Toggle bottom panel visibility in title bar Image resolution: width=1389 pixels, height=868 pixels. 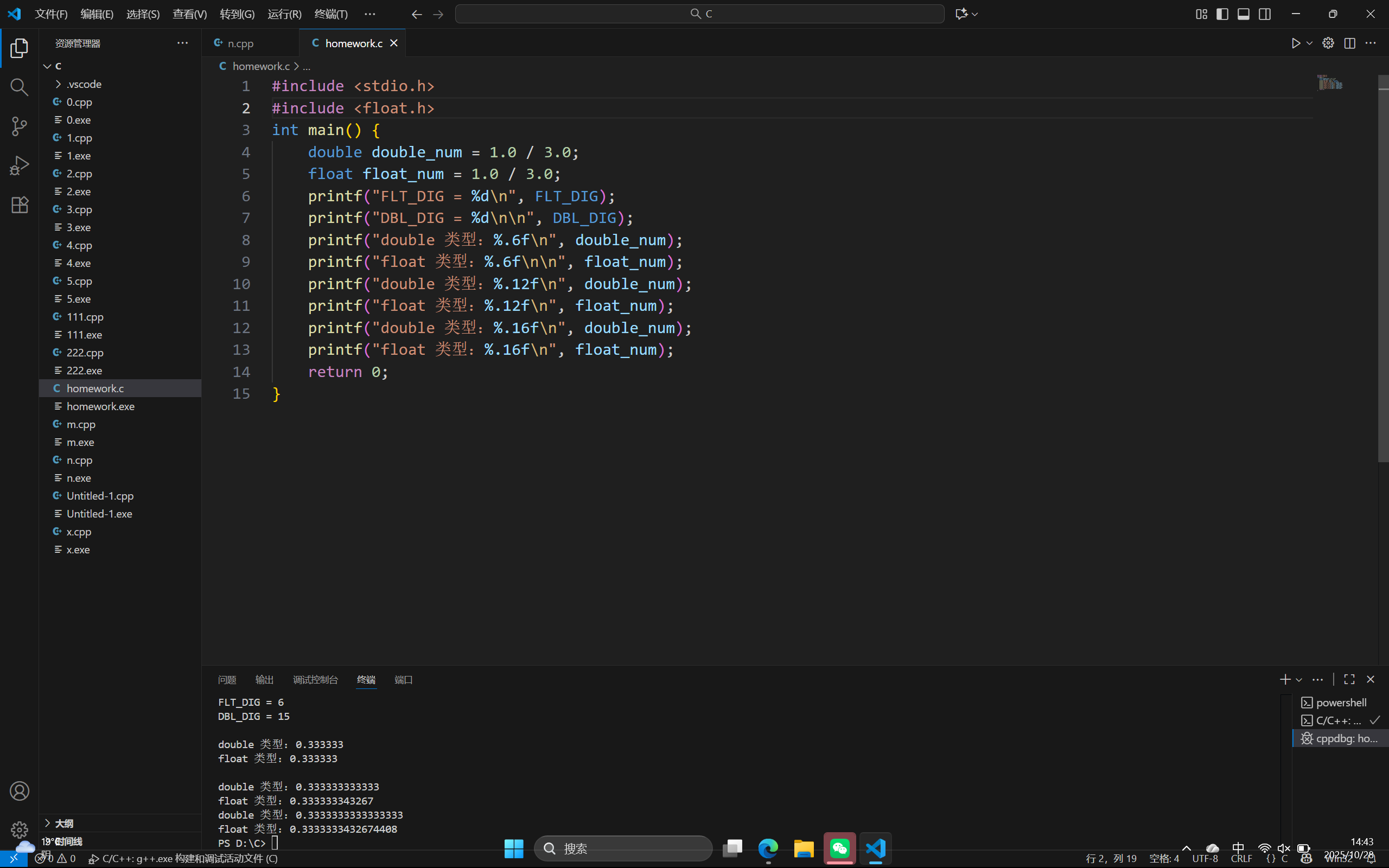point(1243,14)
